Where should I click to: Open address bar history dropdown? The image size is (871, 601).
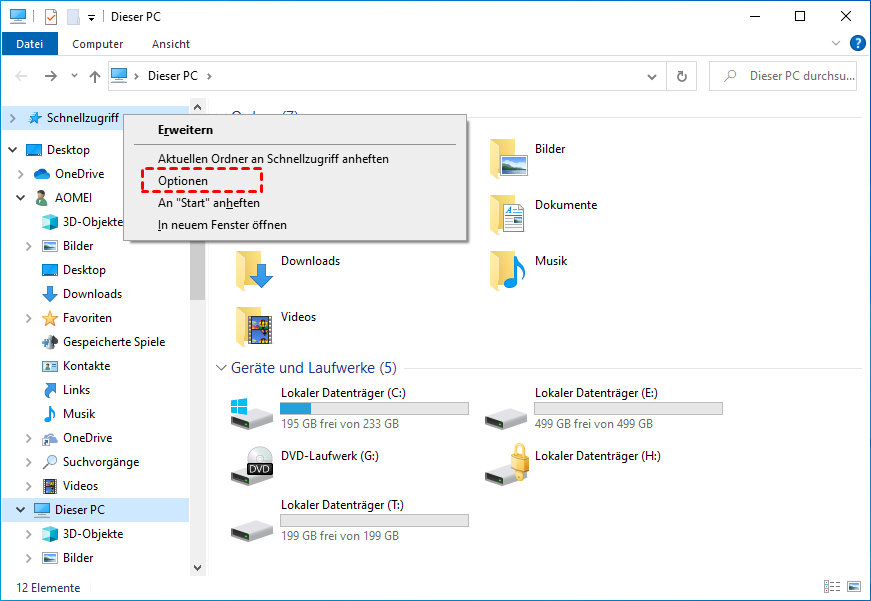652,77
